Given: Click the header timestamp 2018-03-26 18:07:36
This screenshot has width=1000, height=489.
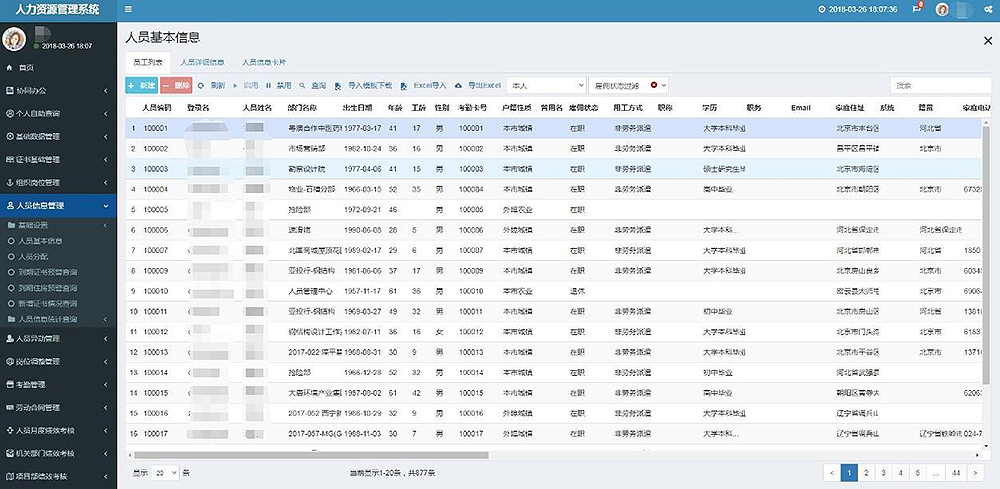Looking at the screenshot, I should point(862,10).
